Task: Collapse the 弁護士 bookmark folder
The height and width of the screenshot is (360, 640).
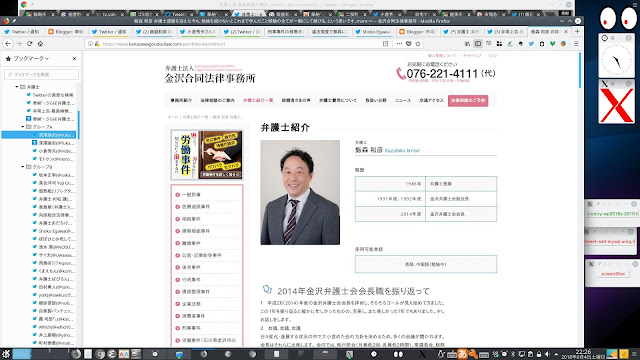Action: [x=17, y=87]
